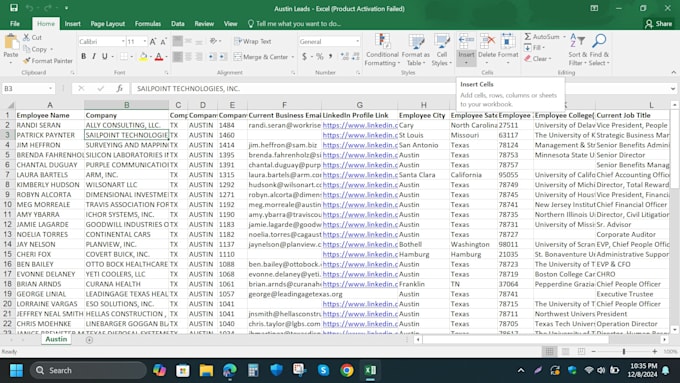
Task: Click the Copy button in Clipboard group
Action: pos(36,49)
